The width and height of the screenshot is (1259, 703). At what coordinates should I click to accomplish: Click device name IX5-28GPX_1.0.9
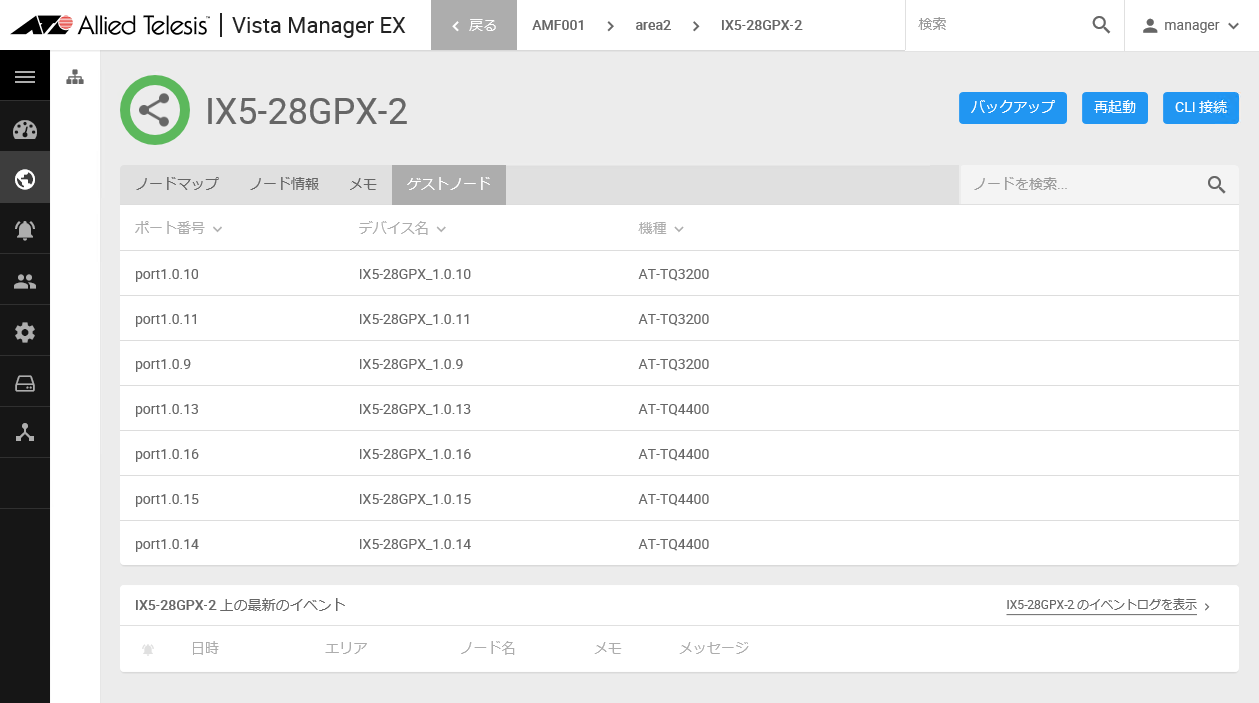pos(411,364)
